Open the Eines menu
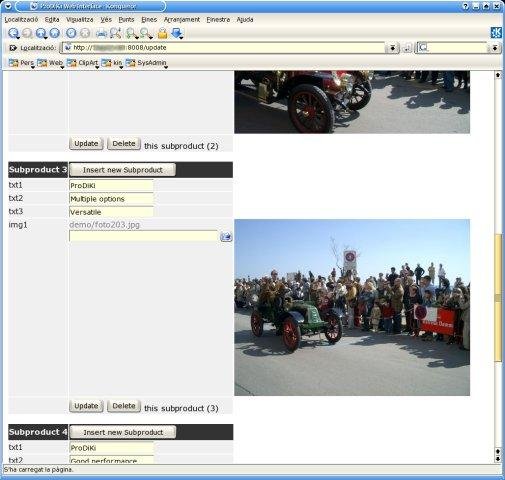 coord(149,20)
